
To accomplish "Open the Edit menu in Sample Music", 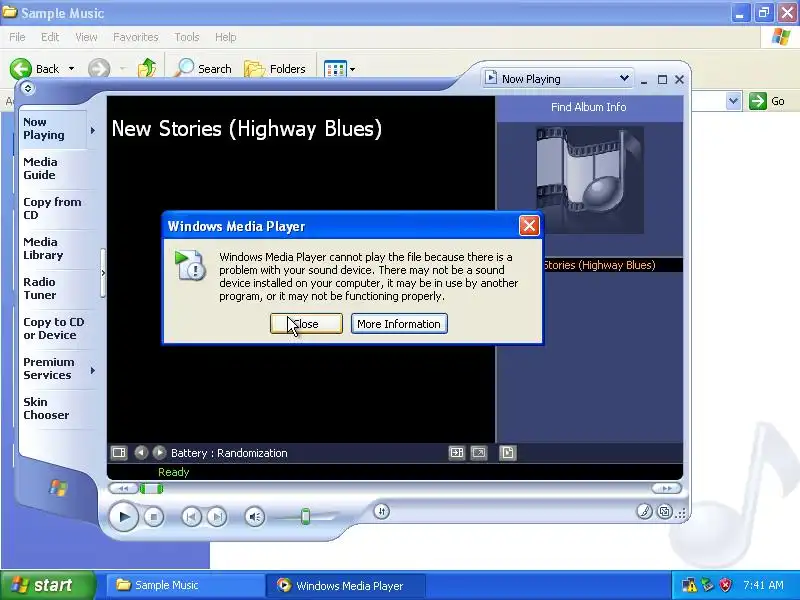I will (x=49, y=37).
